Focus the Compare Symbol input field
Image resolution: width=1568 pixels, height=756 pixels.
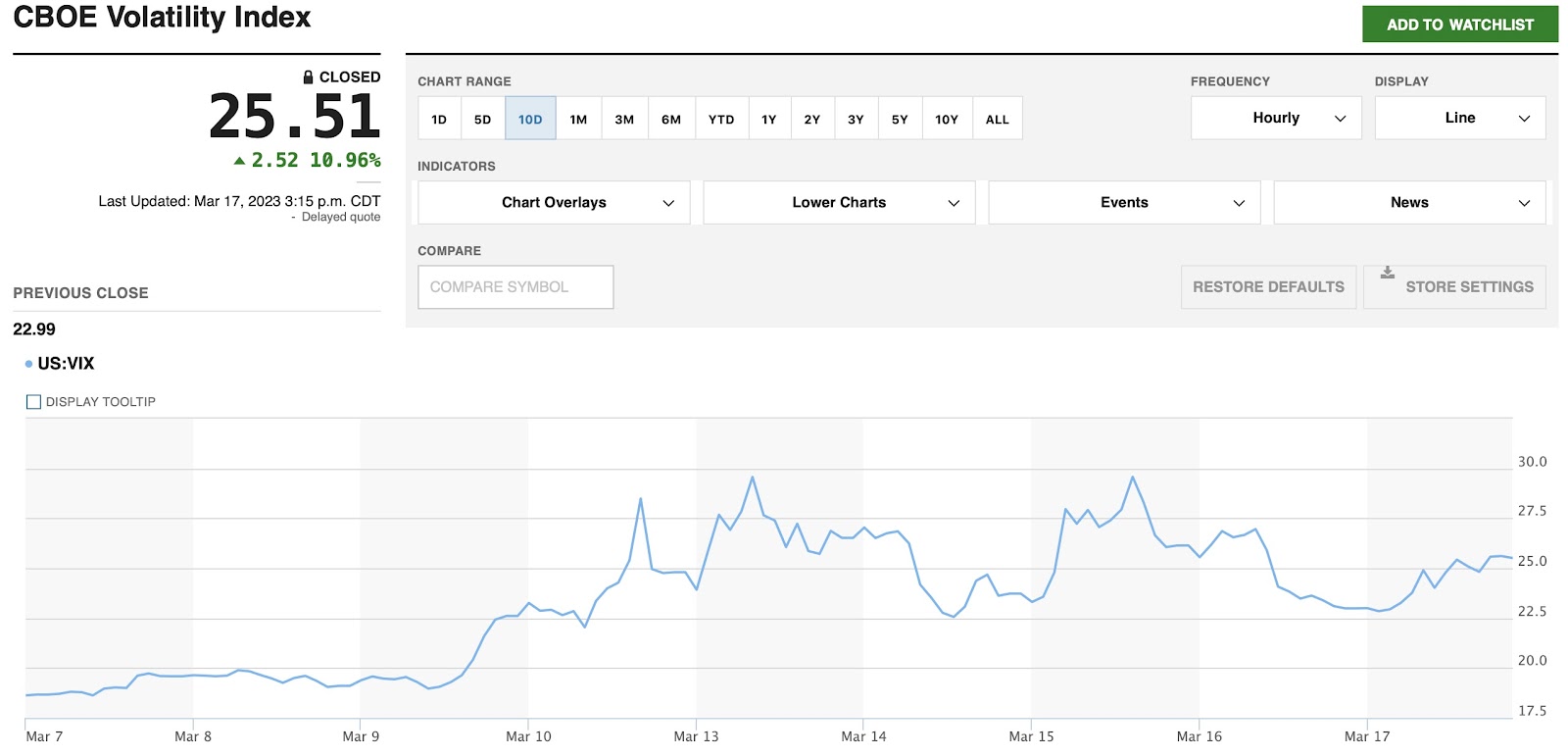pos(515,287)
